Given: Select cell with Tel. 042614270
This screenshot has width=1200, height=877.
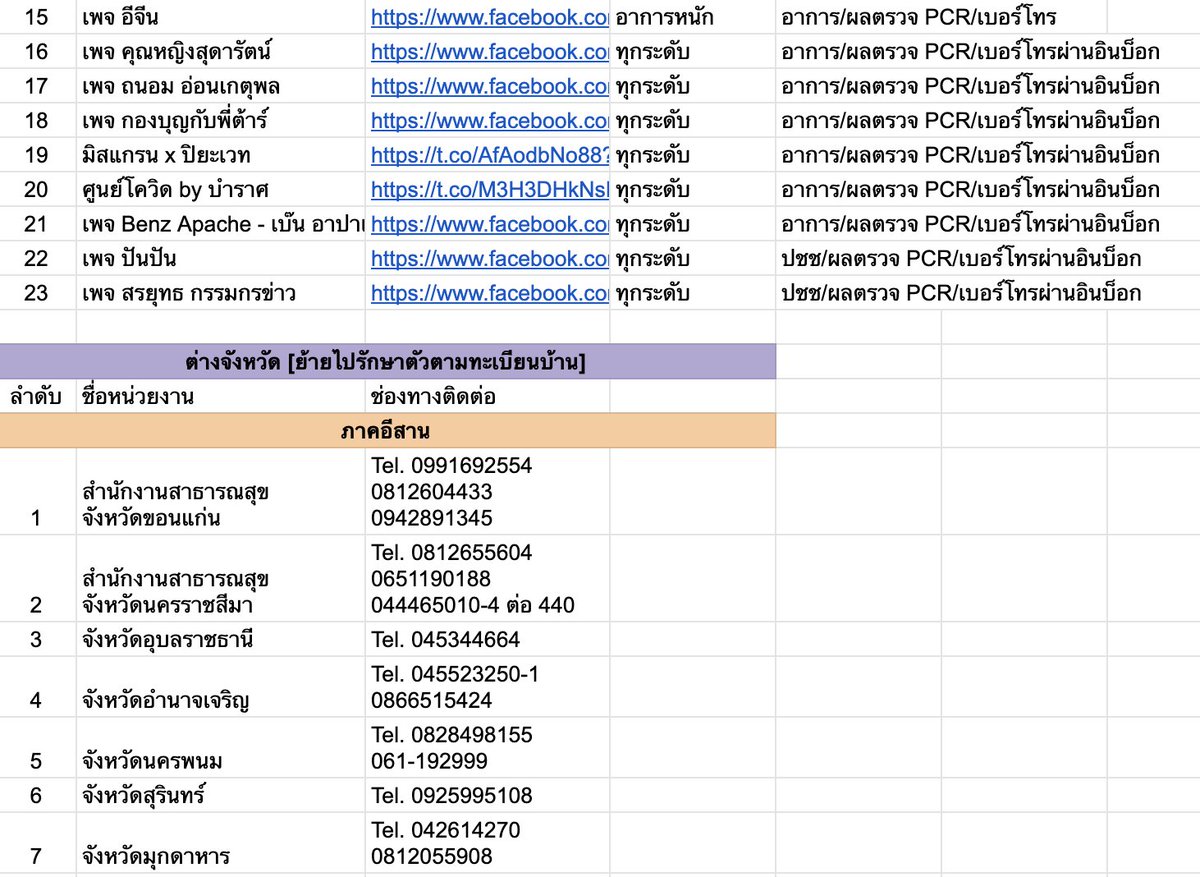Looking at the screenshot, I should pyautogui.click(x=488, y=843).
